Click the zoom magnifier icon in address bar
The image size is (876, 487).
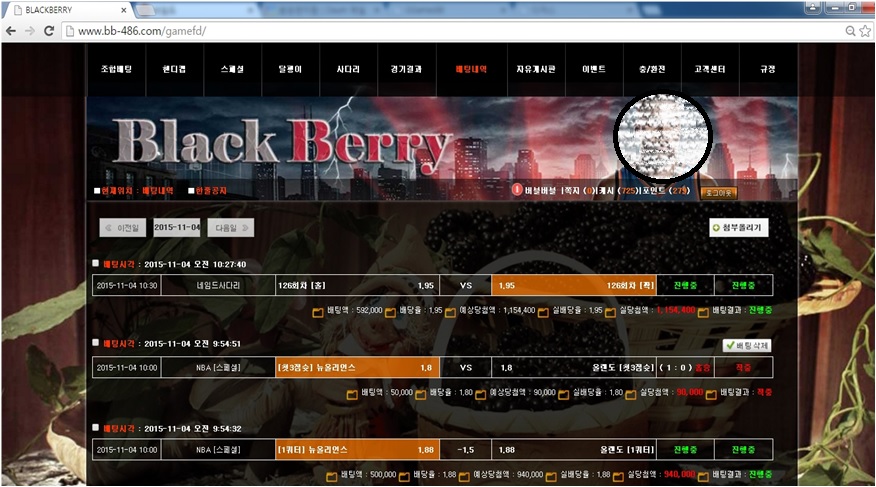(x=850, y=31)
